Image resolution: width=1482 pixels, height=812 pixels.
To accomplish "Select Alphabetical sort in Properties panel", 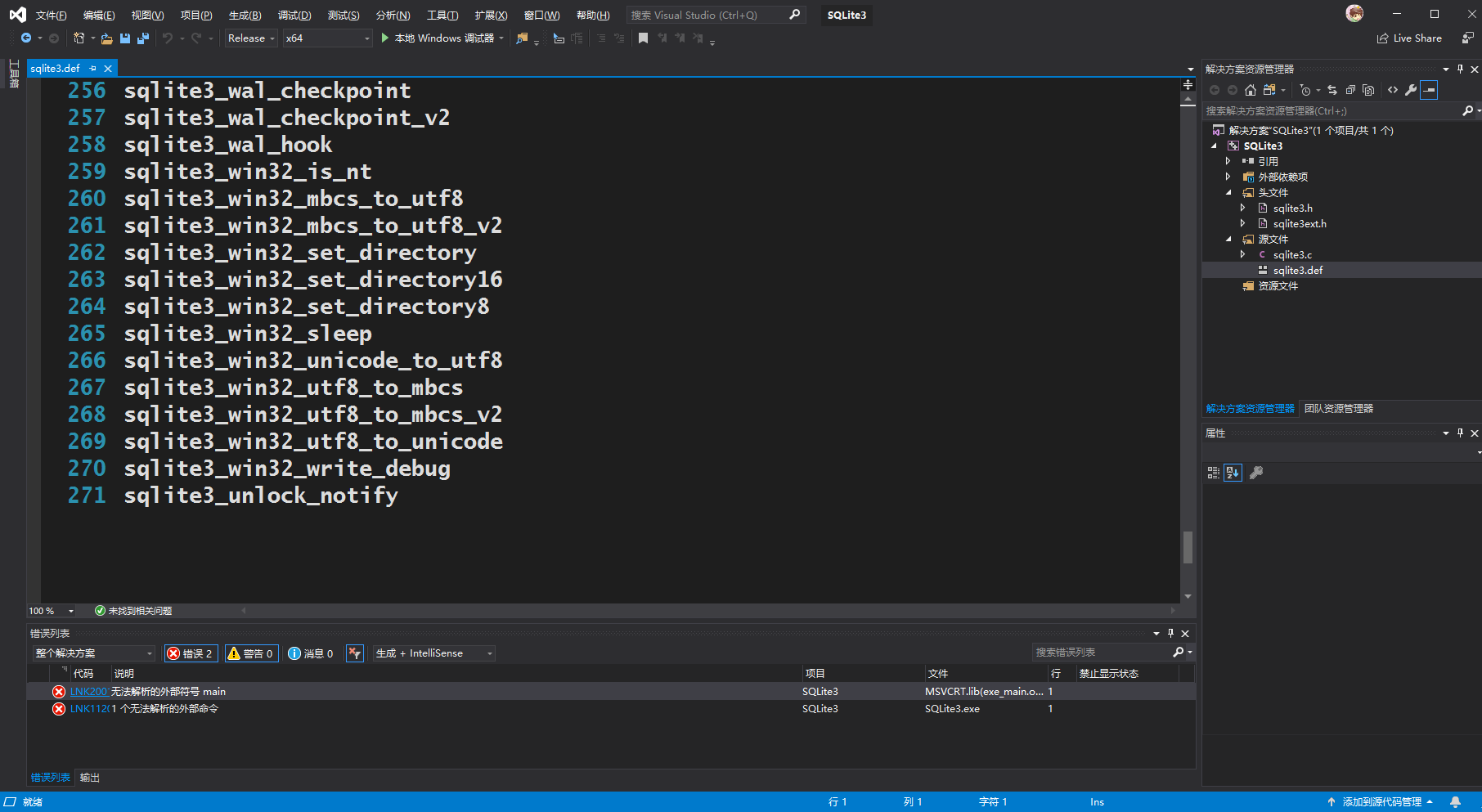I will coord(1233,473).
